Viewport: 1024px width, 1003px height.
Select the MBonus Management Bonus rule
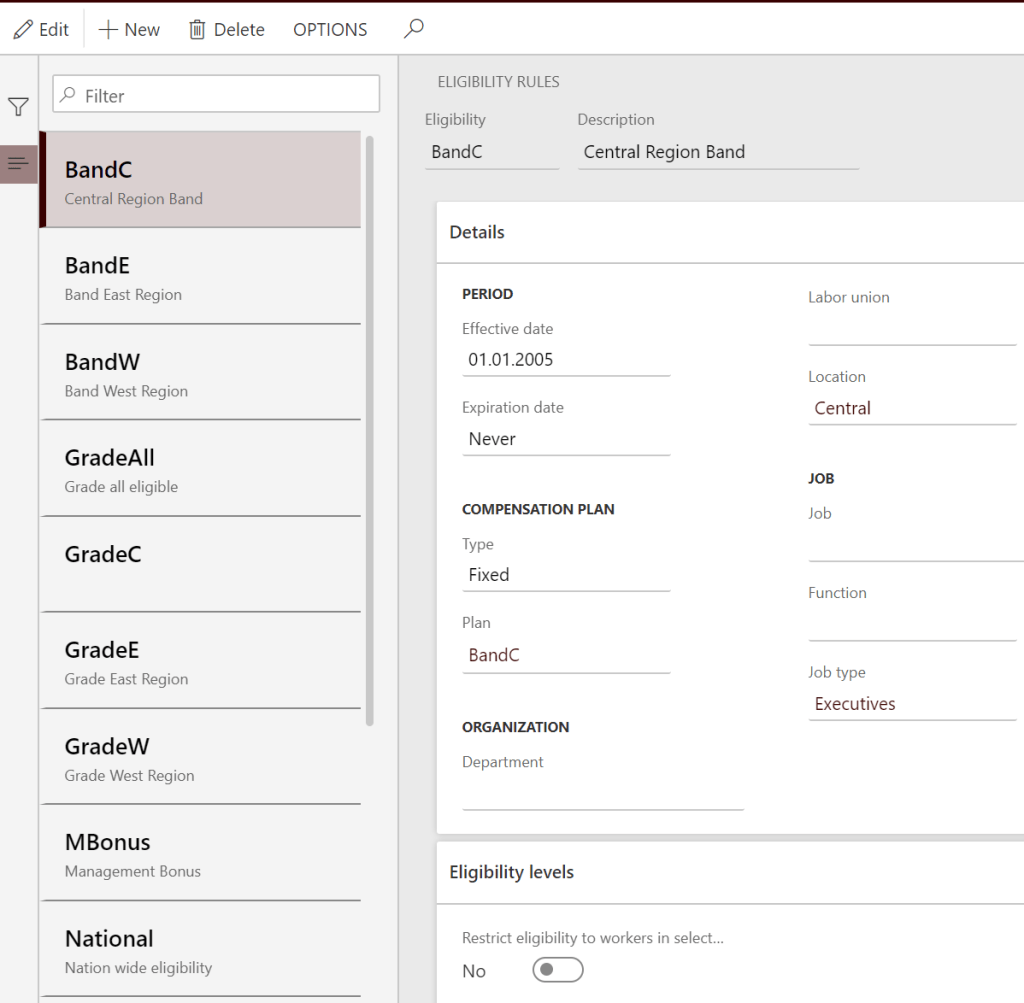click(x=200, y=854)
